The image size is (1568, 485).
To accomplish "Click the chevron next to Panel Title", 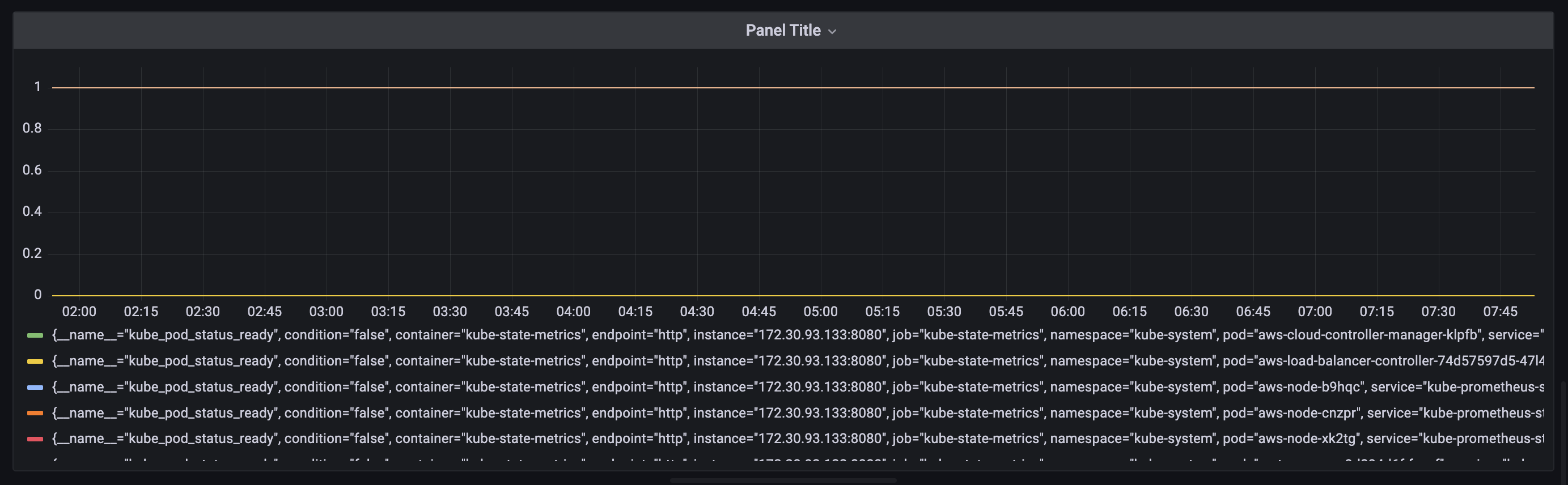I will click(x=832, y=32).
